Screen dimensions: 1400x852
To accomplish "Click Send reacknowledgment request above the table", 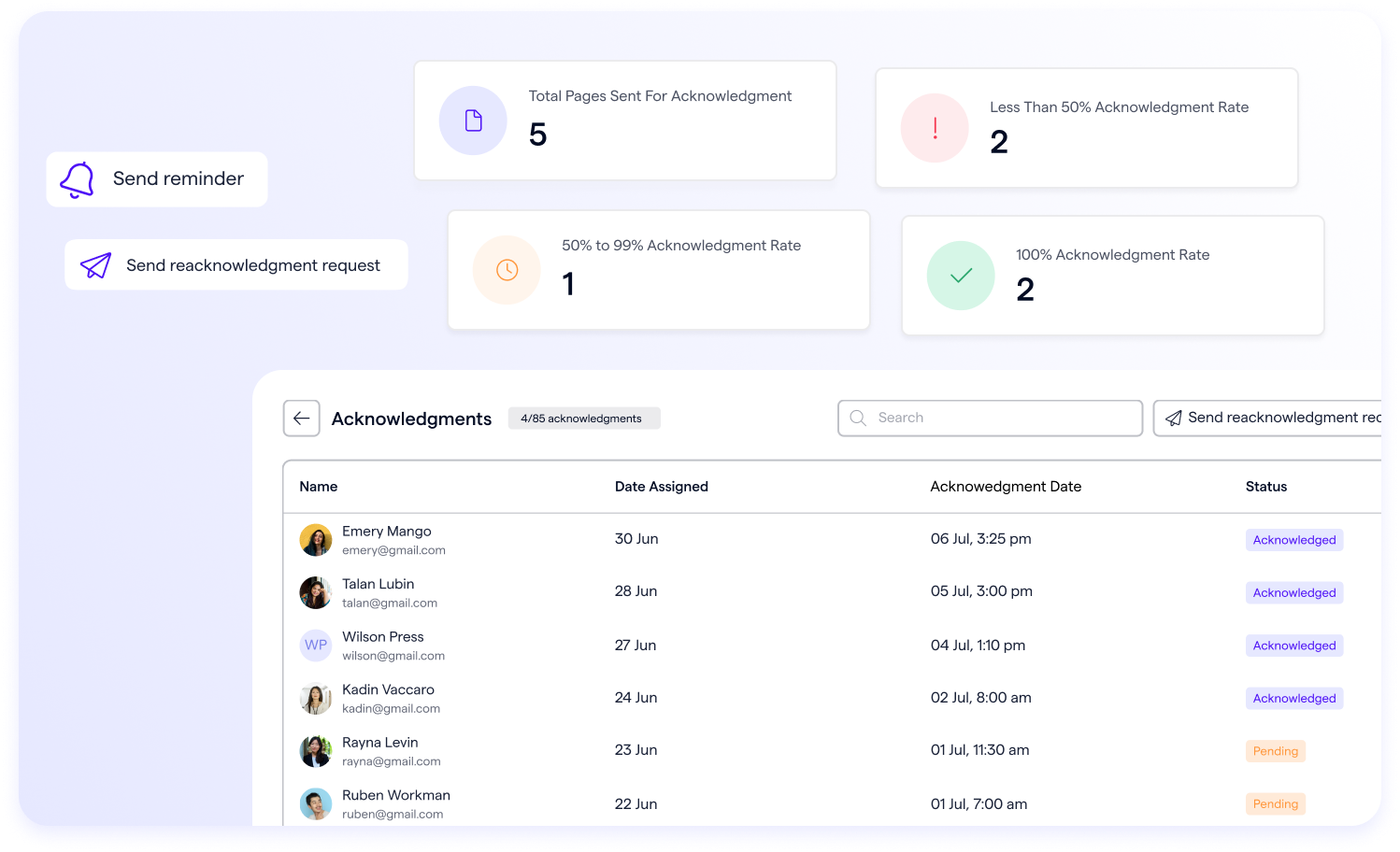I will [x=1271, y=419].
